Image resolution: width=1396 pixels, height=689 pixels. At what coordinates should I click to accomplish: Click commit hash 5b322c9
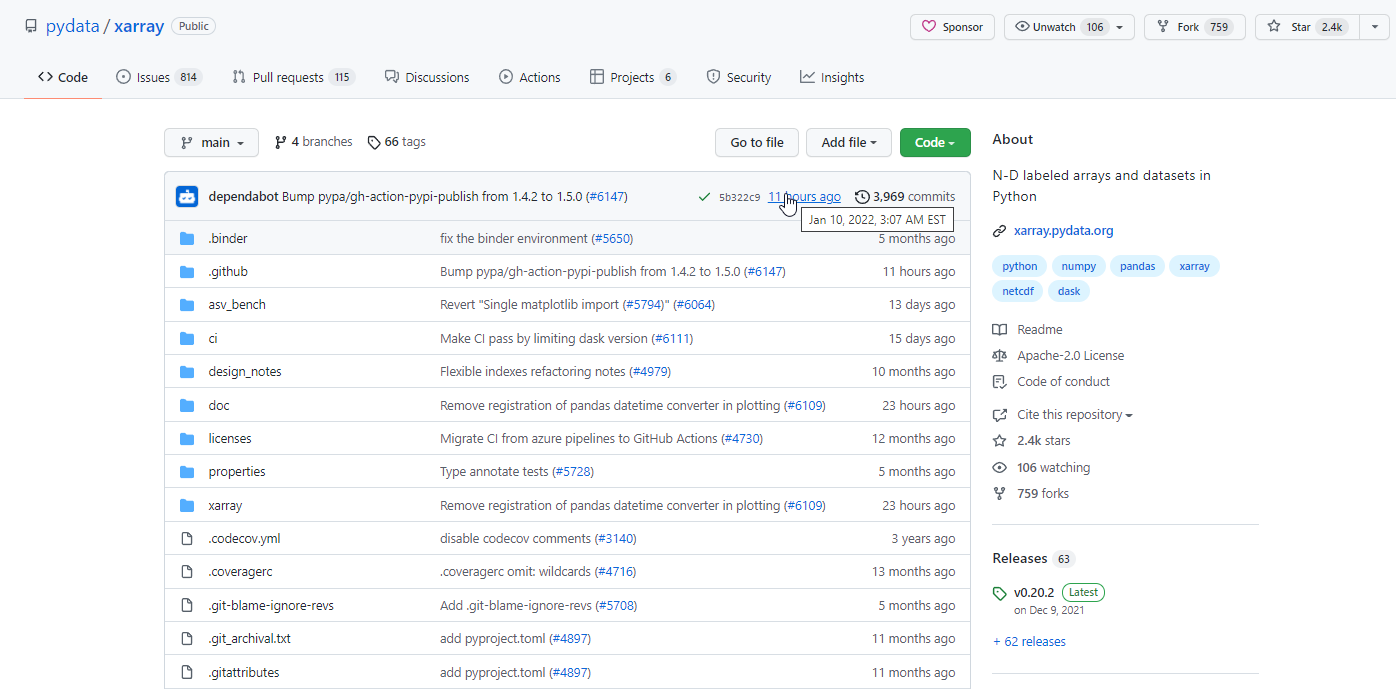pyautogui.click(x=738, y=196)
